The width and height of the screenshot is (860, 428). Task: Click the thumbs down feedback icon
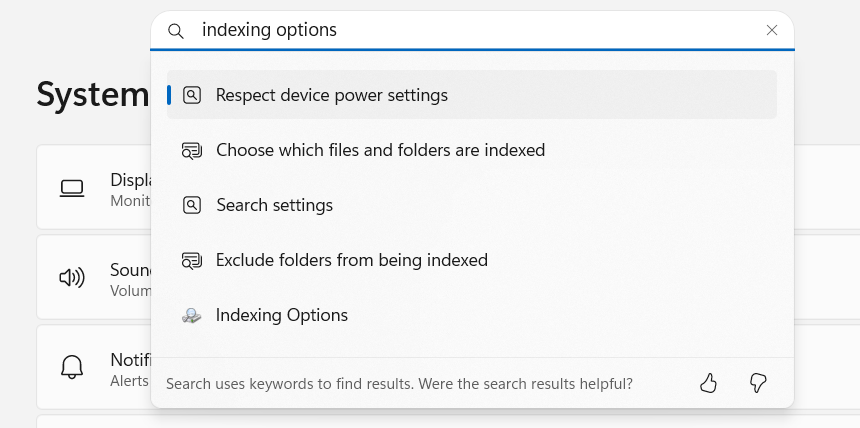pyautogui.click(x=758, y=383)
